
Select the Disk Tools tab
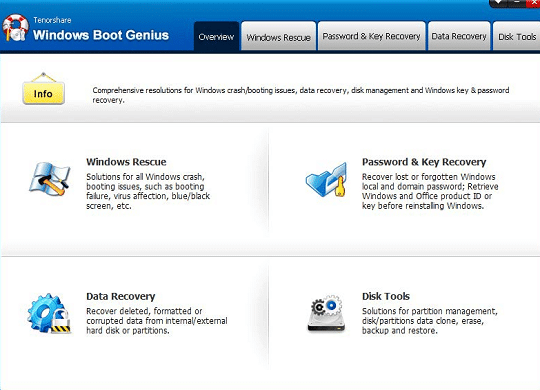[517, 36]
